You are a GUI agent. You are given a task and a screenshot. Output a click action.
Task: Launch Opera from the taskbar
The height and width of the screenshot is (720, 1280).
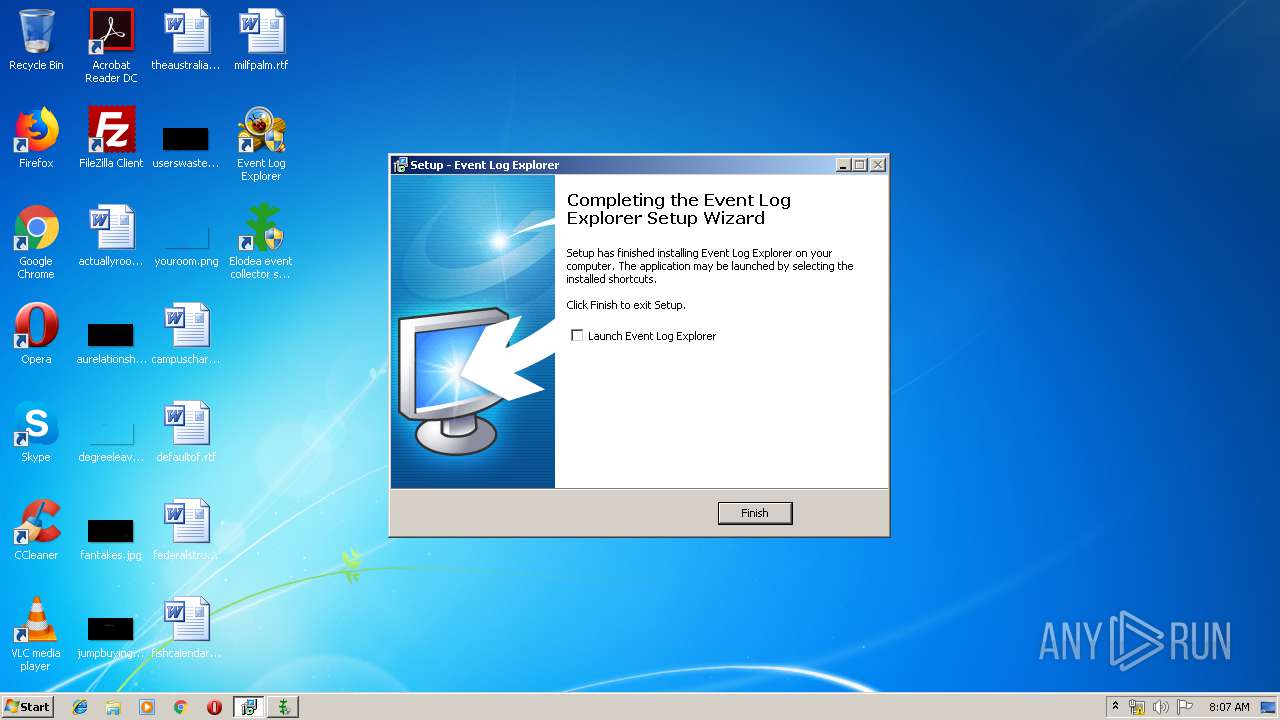coord(214,707)
